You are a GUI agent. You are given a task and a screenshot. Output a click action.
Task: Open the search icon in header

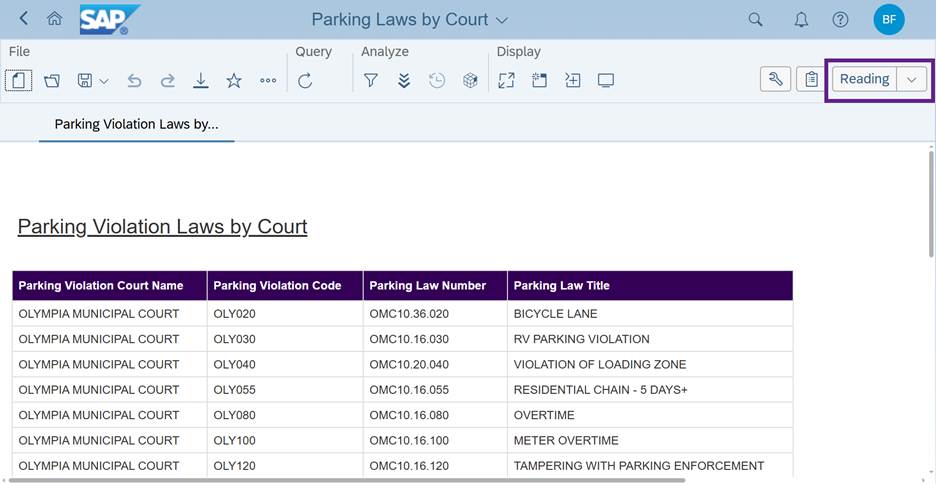pos(755,20)
